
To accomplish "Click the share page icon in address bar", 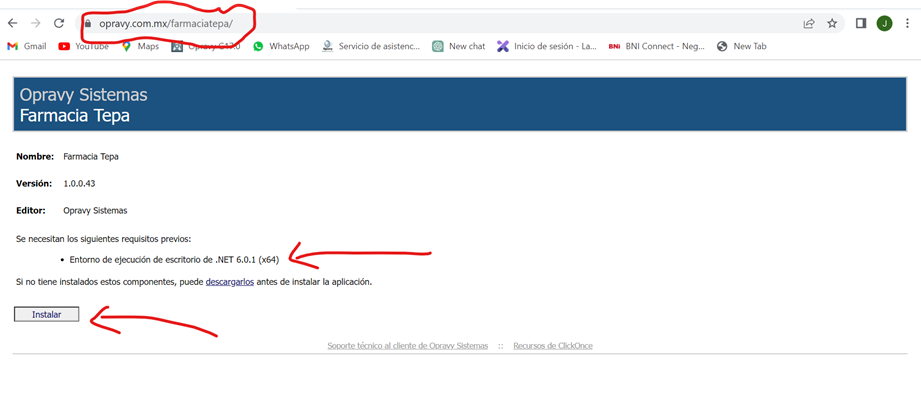I will (809, 24).
